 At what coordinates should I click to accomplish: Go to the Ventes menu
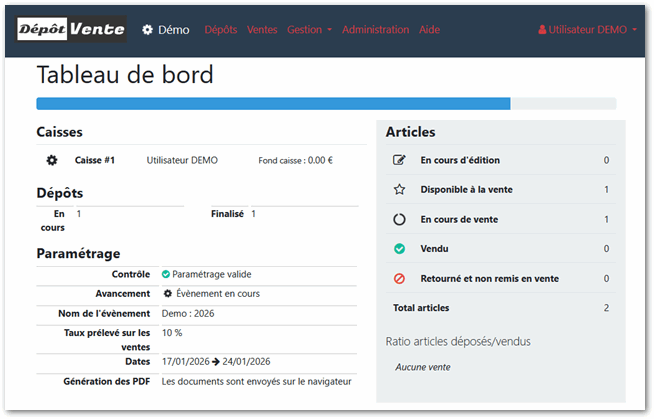point(262,30)
